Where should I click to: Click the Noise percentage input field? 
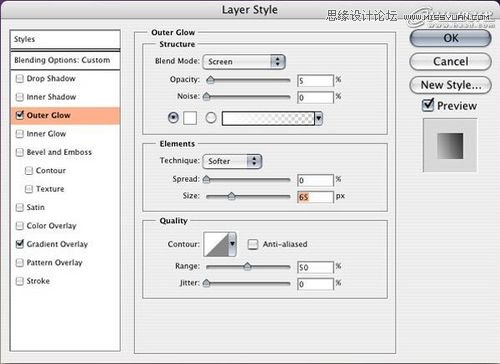(315, 98)
